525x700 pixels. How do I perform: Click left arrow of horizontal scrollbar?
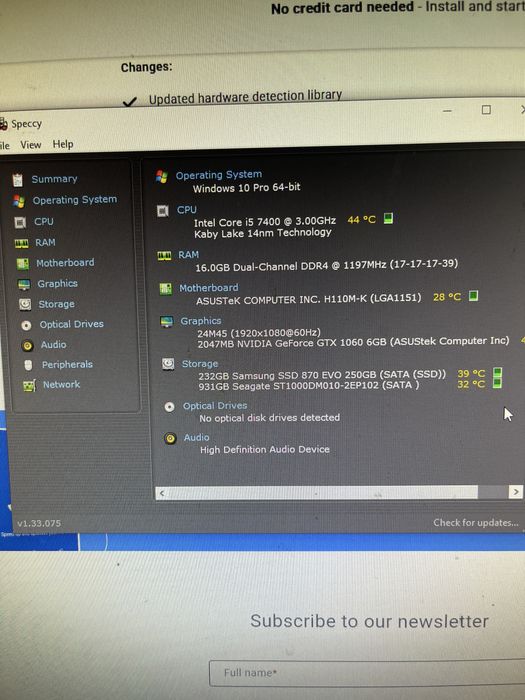162,493
